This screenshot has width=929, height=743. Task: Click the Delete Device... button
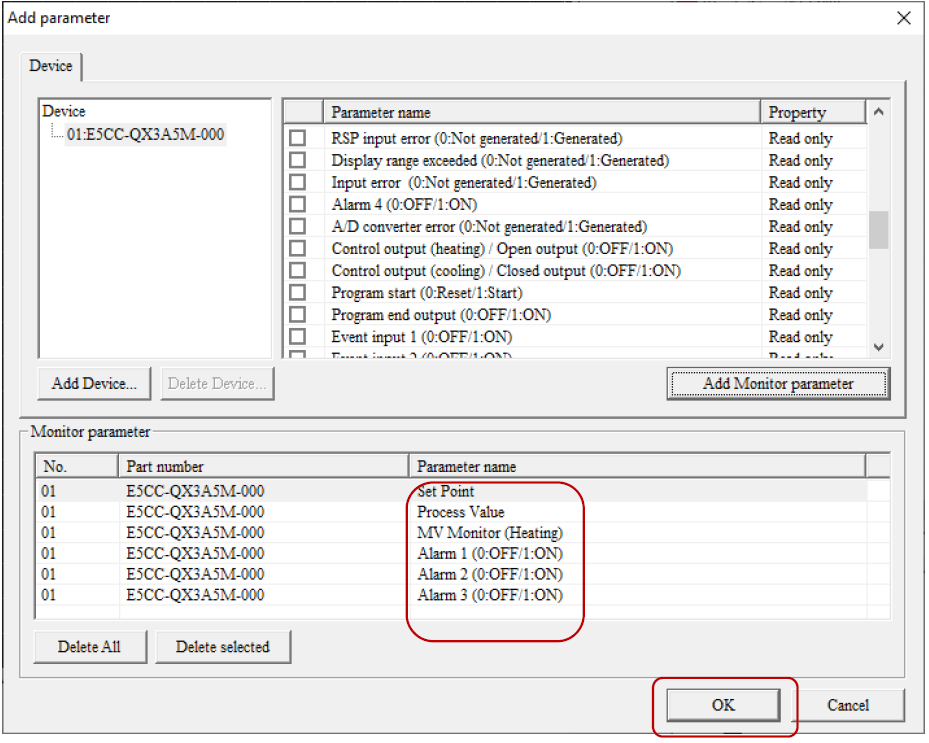(217, 383)
